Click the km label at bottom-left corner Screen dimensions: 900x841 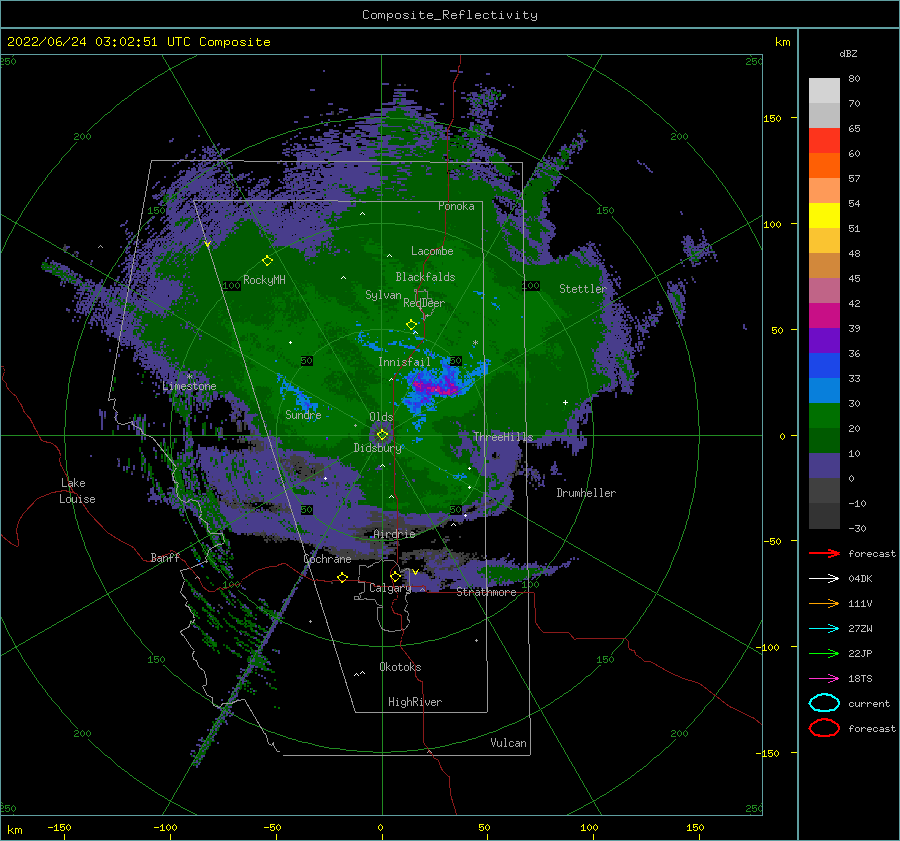tap(15, 830)
